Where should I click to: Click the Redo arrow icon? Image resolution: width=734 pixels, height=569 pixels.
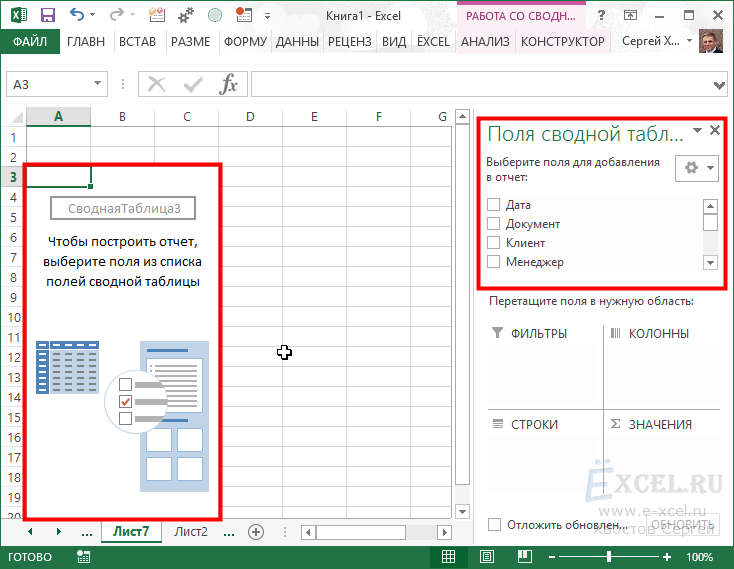click(116, 15)
